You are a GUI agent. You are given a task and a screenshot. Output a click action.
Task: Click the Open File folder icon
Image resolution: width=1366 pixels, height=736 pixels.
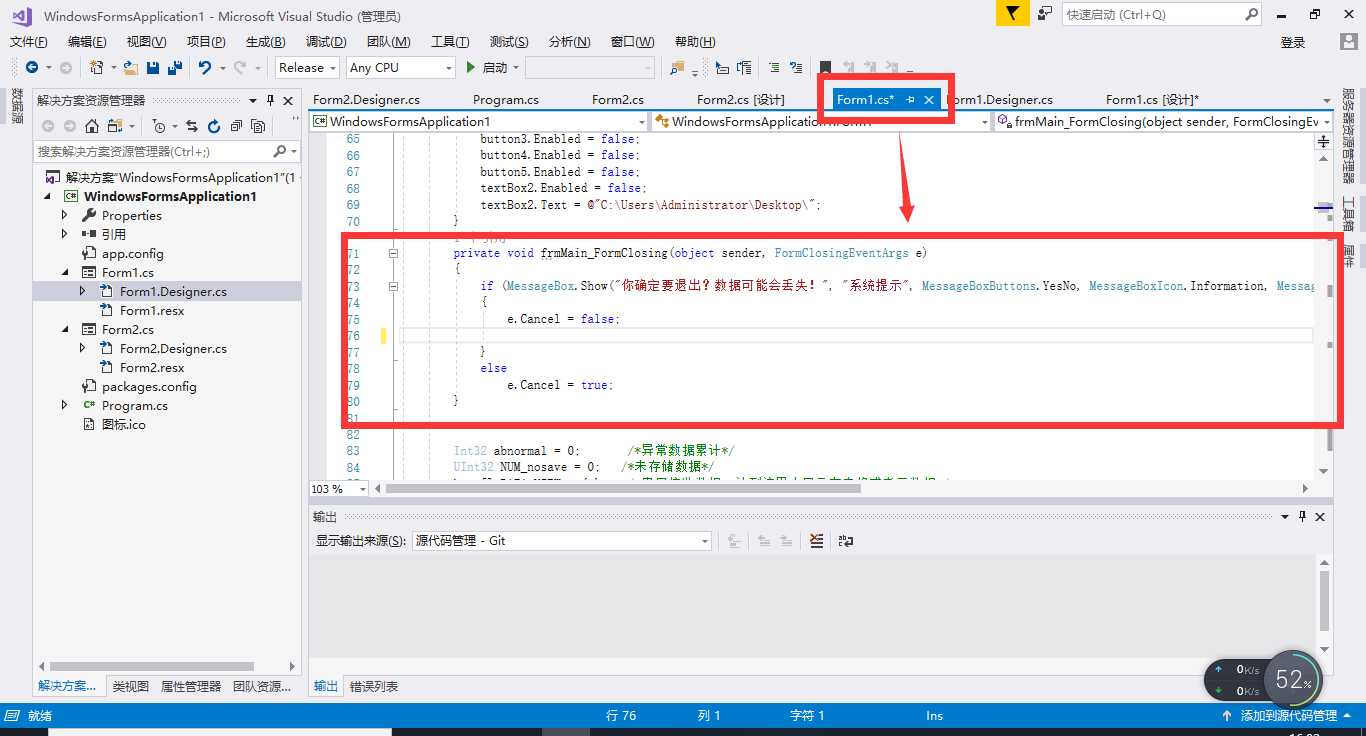point(130,67)
